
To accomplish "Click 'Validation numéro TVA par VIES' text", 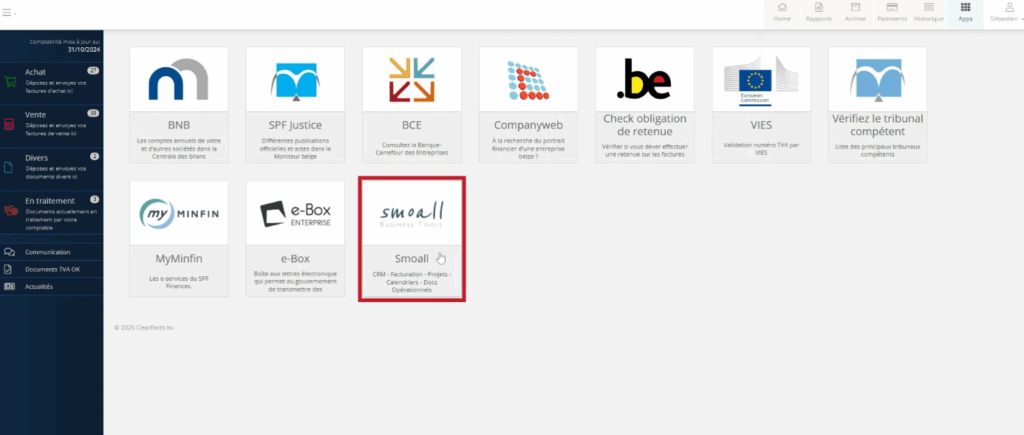I will click(761, 149).
